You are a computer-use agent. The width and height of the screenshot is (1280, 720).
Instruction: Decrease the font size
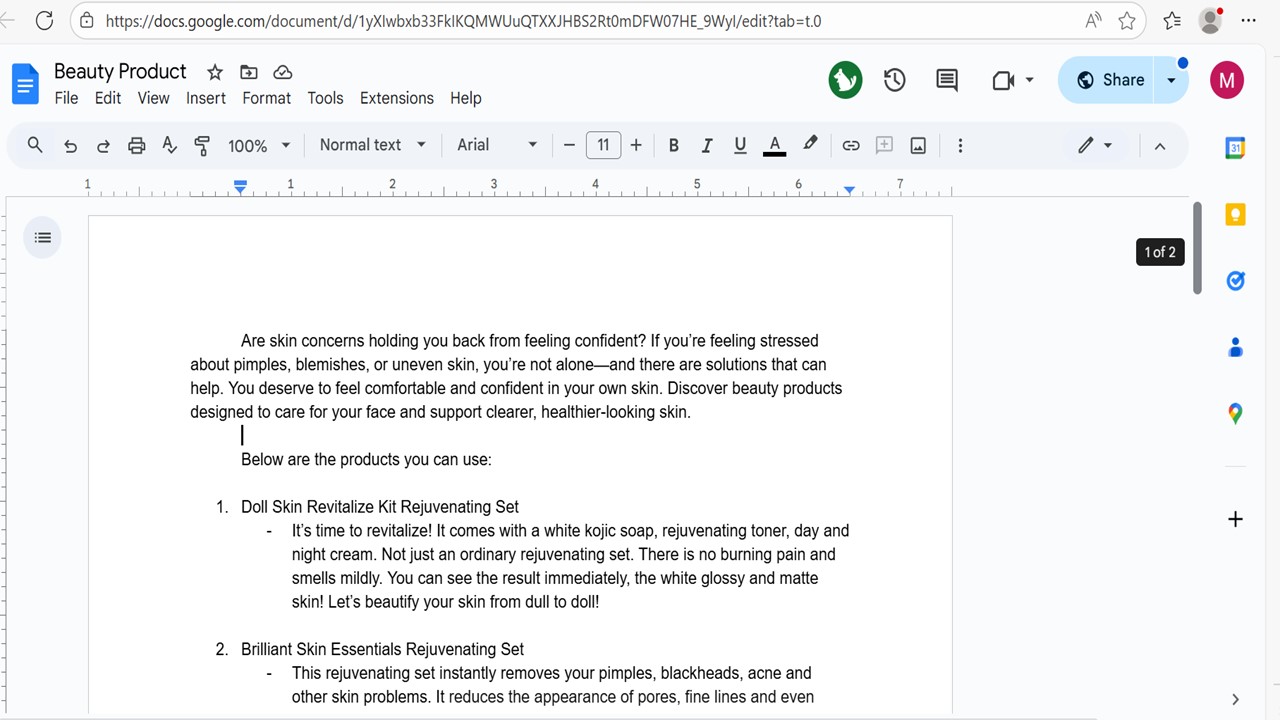tap(569, 146)
